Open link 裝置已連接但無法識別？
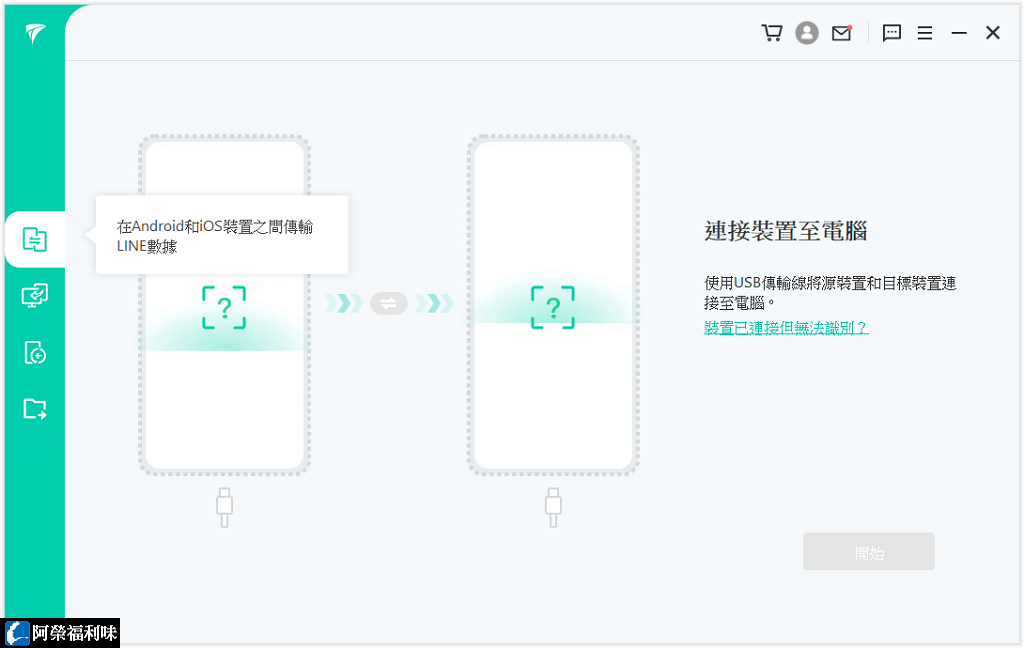 coord(786,328)
